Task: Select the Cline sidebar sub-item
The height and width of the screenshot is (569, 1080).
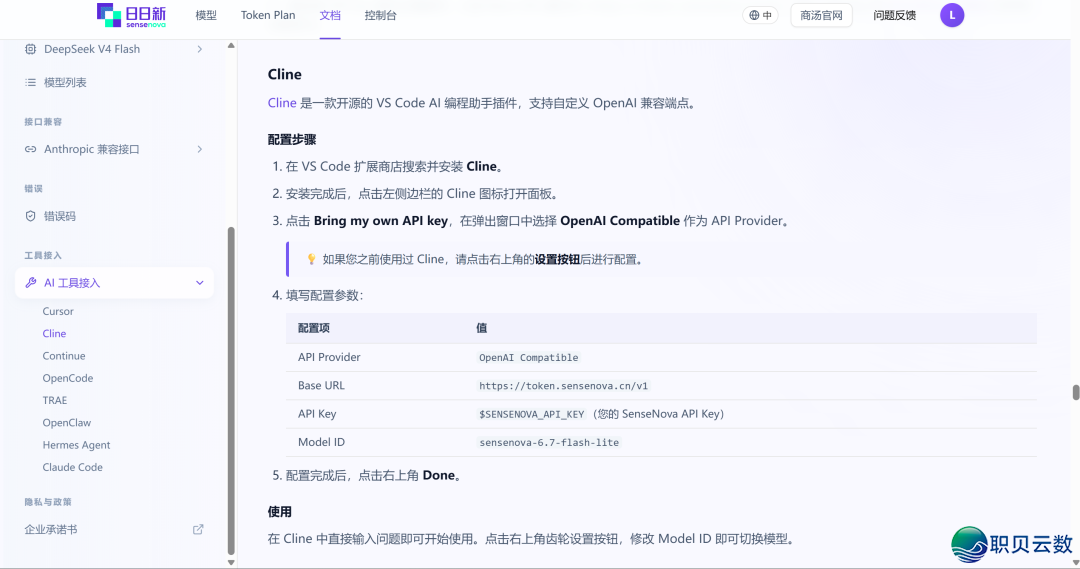Action: point(54,333)
